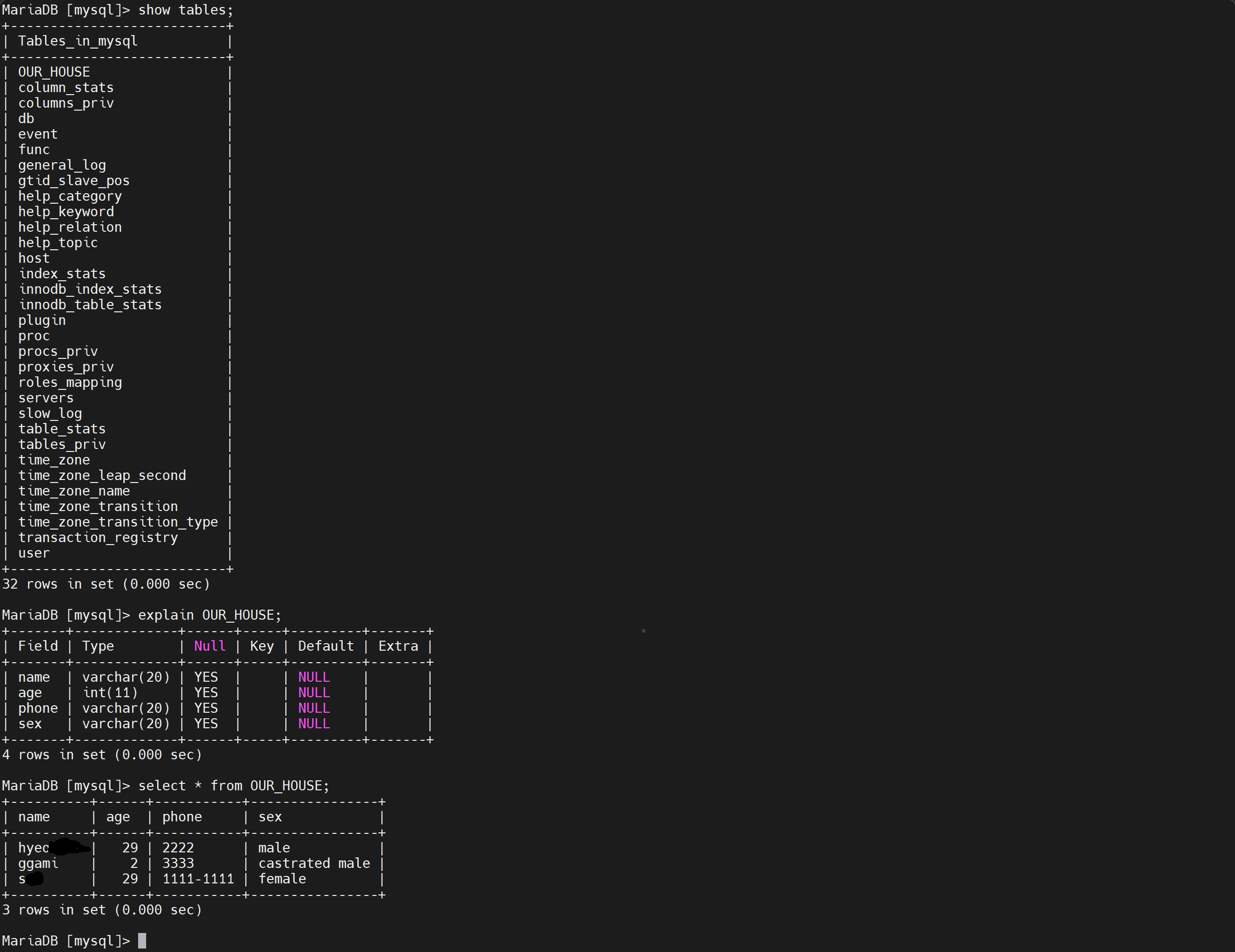Click the 'help_keyword' table name
This screenshot has height=952, width=1235.
(x=66, y=212)
